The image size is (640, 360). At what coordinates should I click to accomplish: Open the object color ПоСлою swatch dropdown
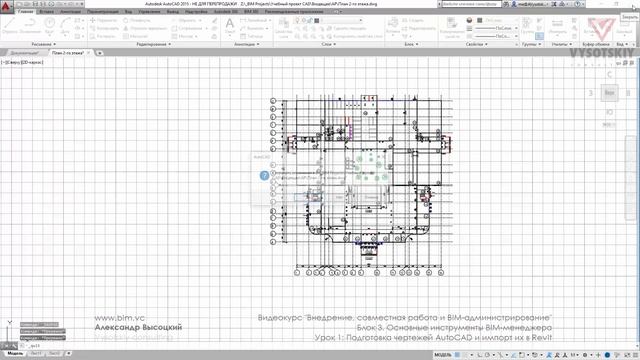click(x=497, y=20)
